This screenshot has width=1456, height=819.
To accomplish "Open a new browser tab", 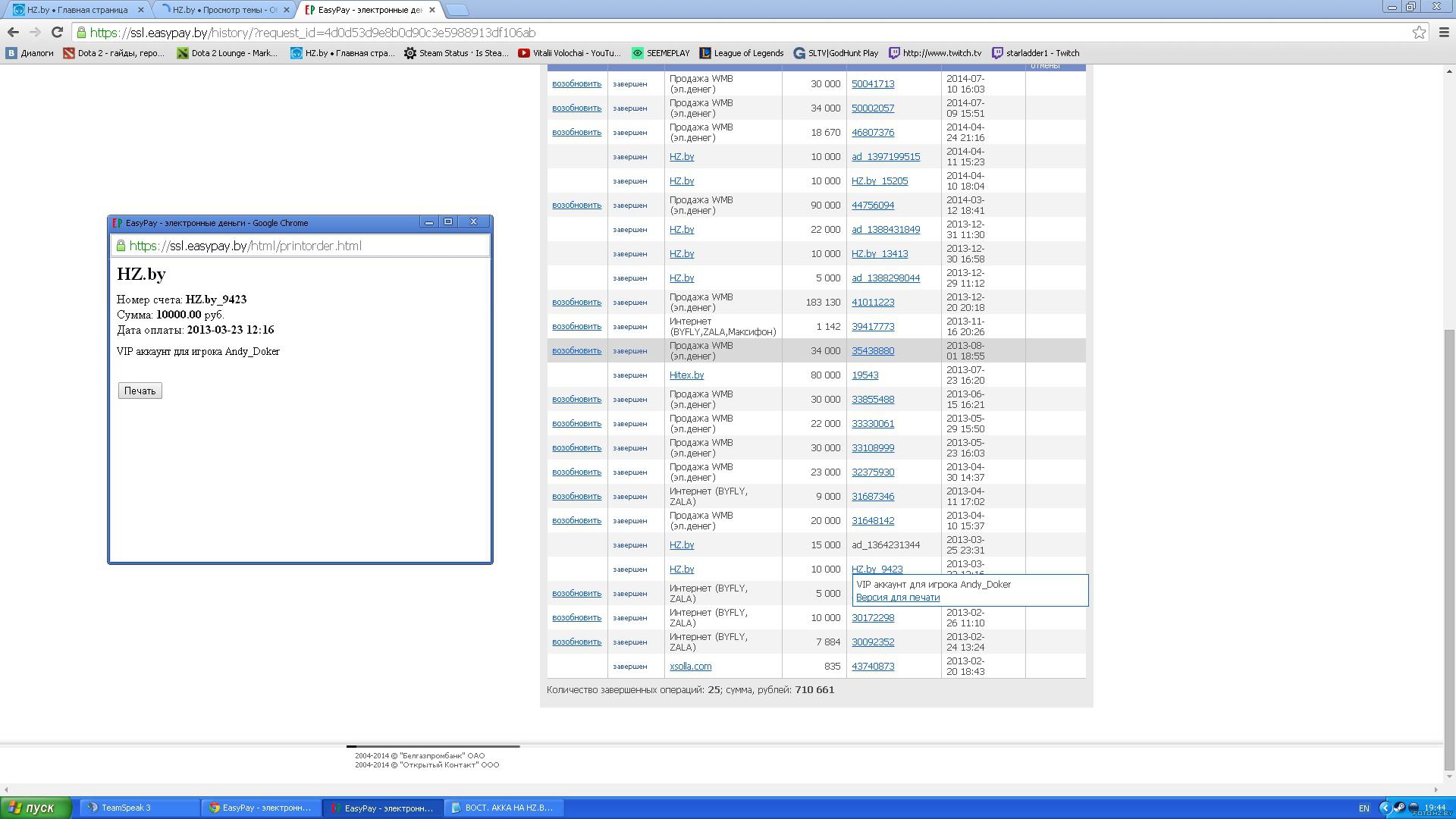I will 457,10.
